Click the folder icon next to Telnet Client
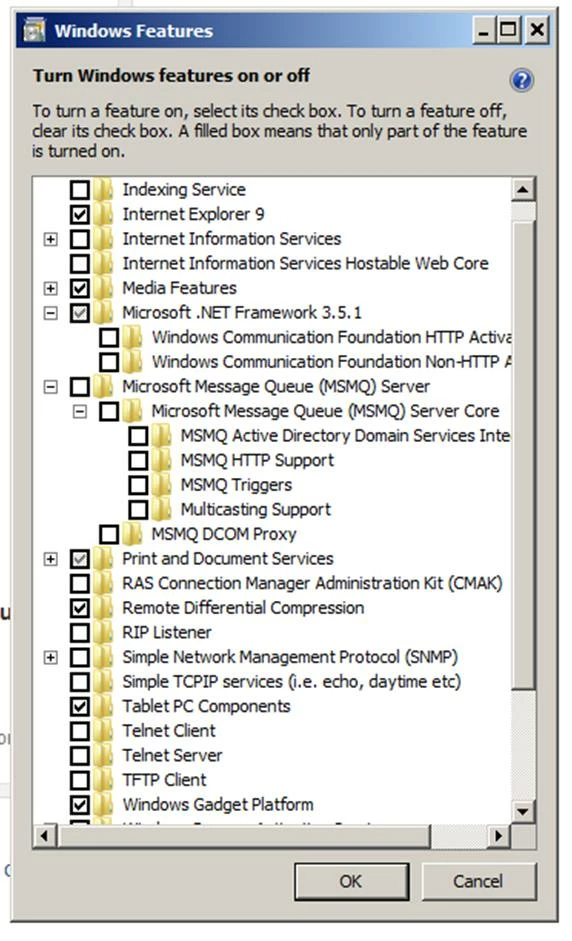This screenshot has width=572, height=941. [x=103, y=731]
